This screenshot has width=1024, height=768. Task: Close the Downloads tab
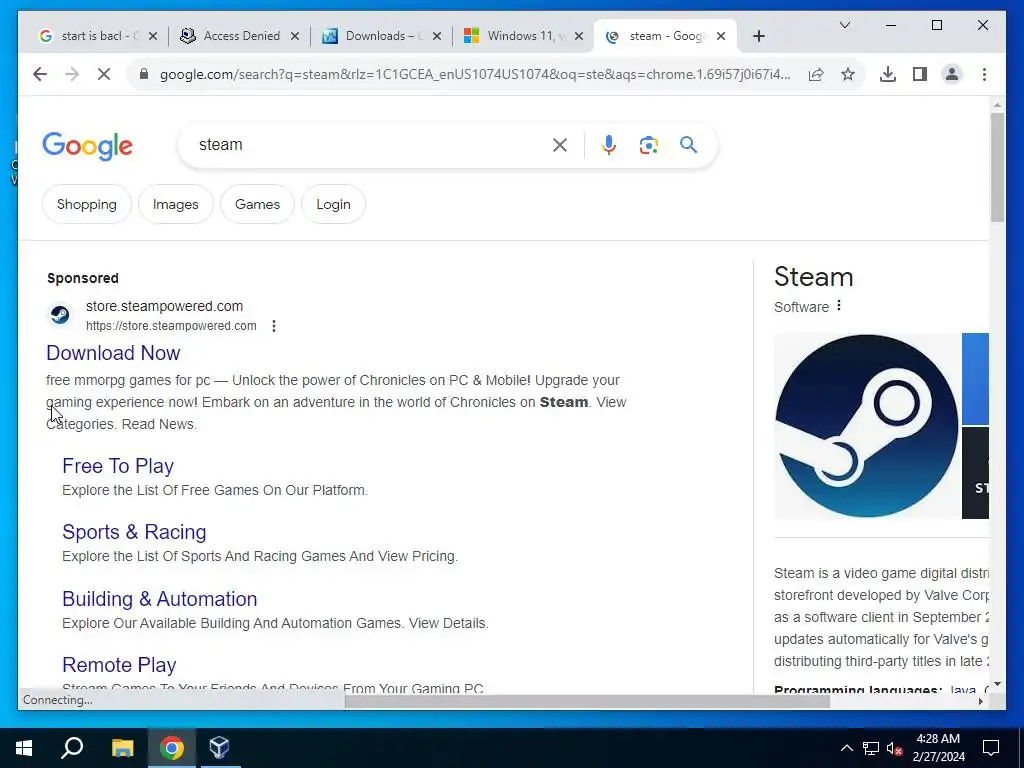click(x=437, y=36)
